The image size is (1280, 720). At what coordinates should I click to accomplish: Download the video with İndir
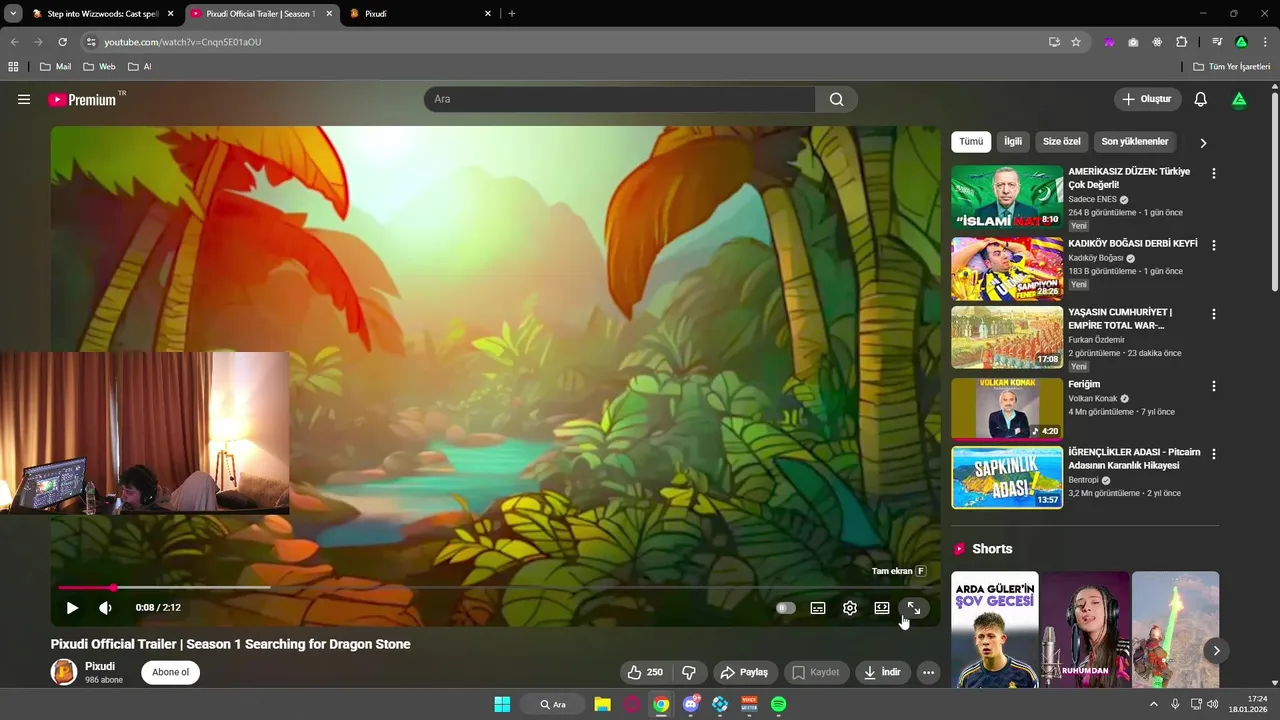point(883,673)
